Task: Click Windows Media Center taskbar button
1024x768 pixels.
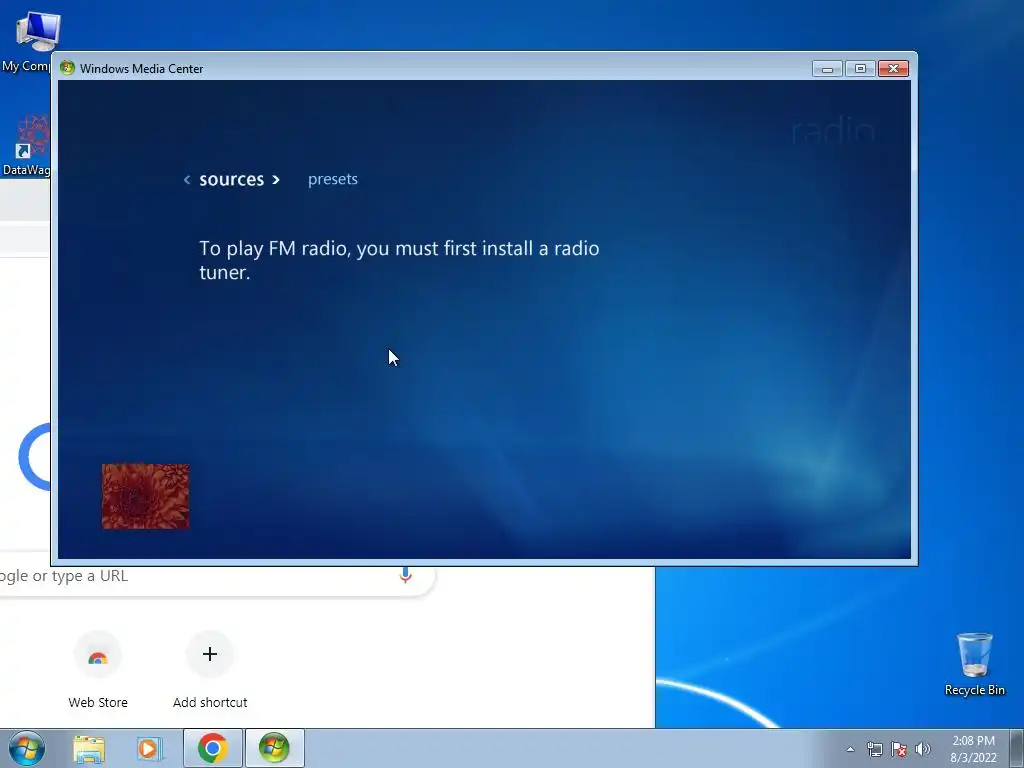Action: pos(274,748)
